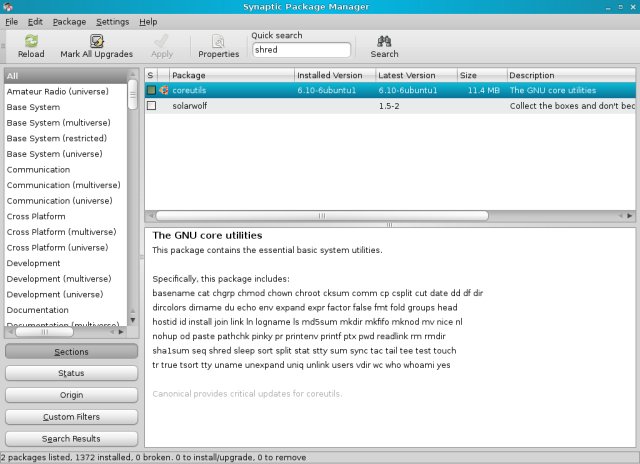Viewport: 640px width, 464px height.
Task: Click the package list left scroll arrow
Action: [151, 215]
